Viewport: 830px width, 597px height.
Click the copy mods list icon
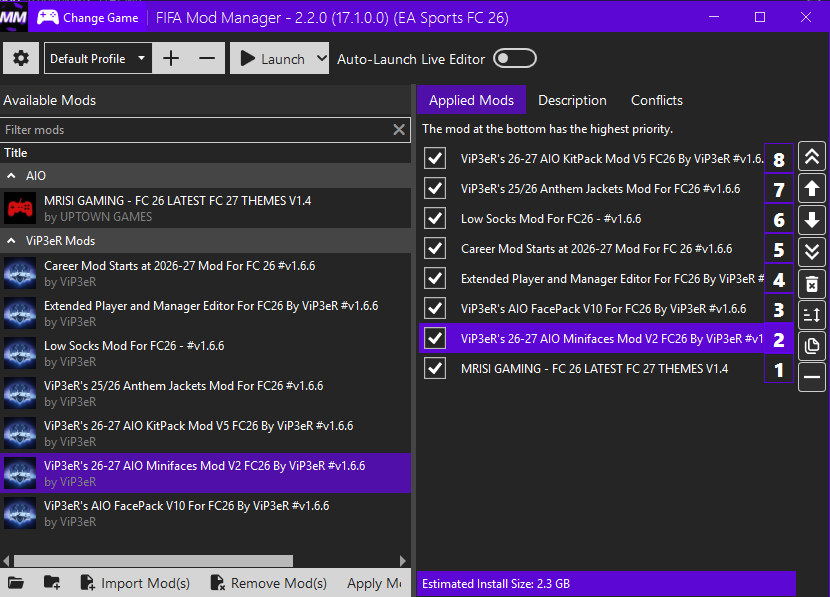coord(811,346)
